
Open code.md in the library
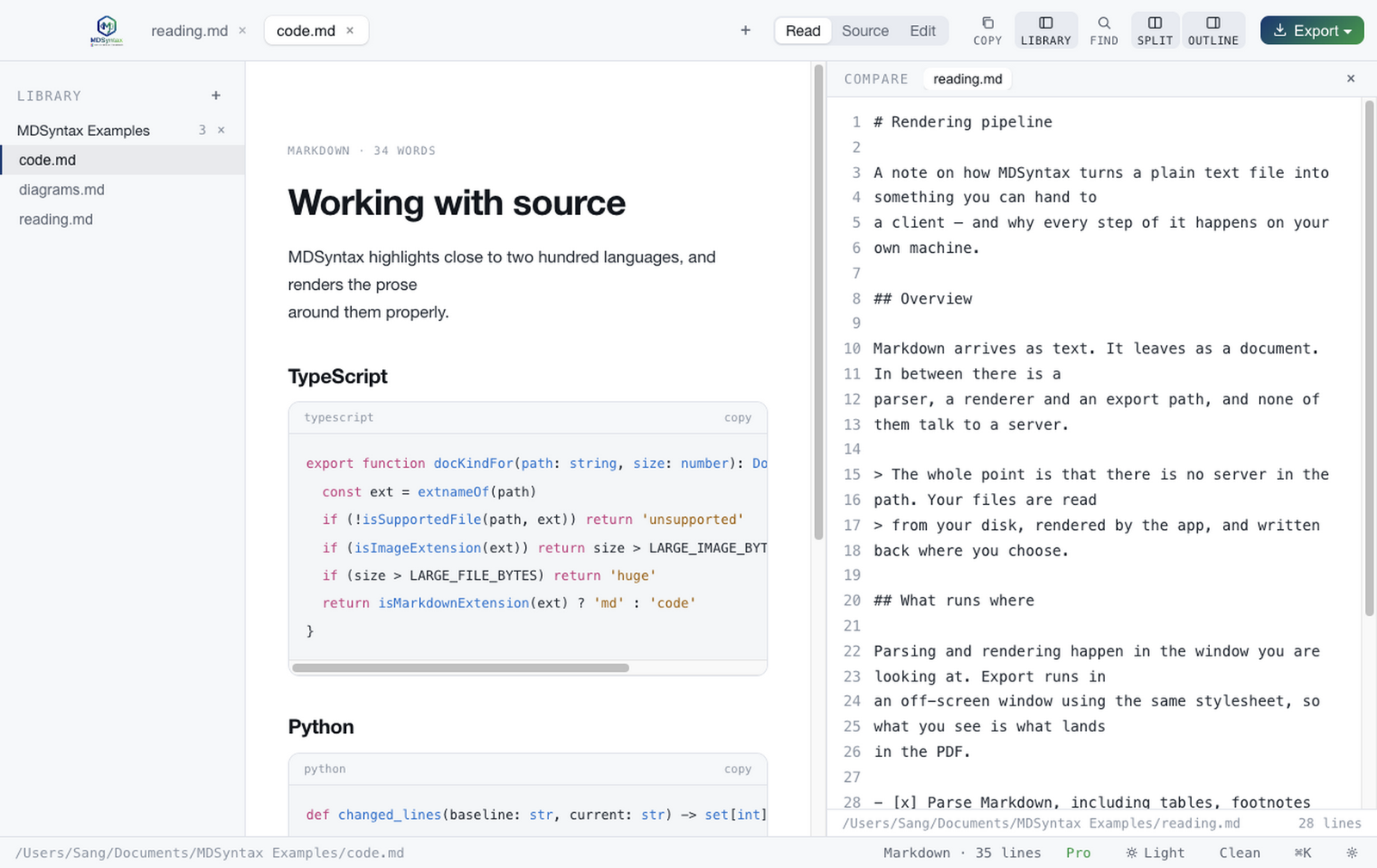[122, 160]
